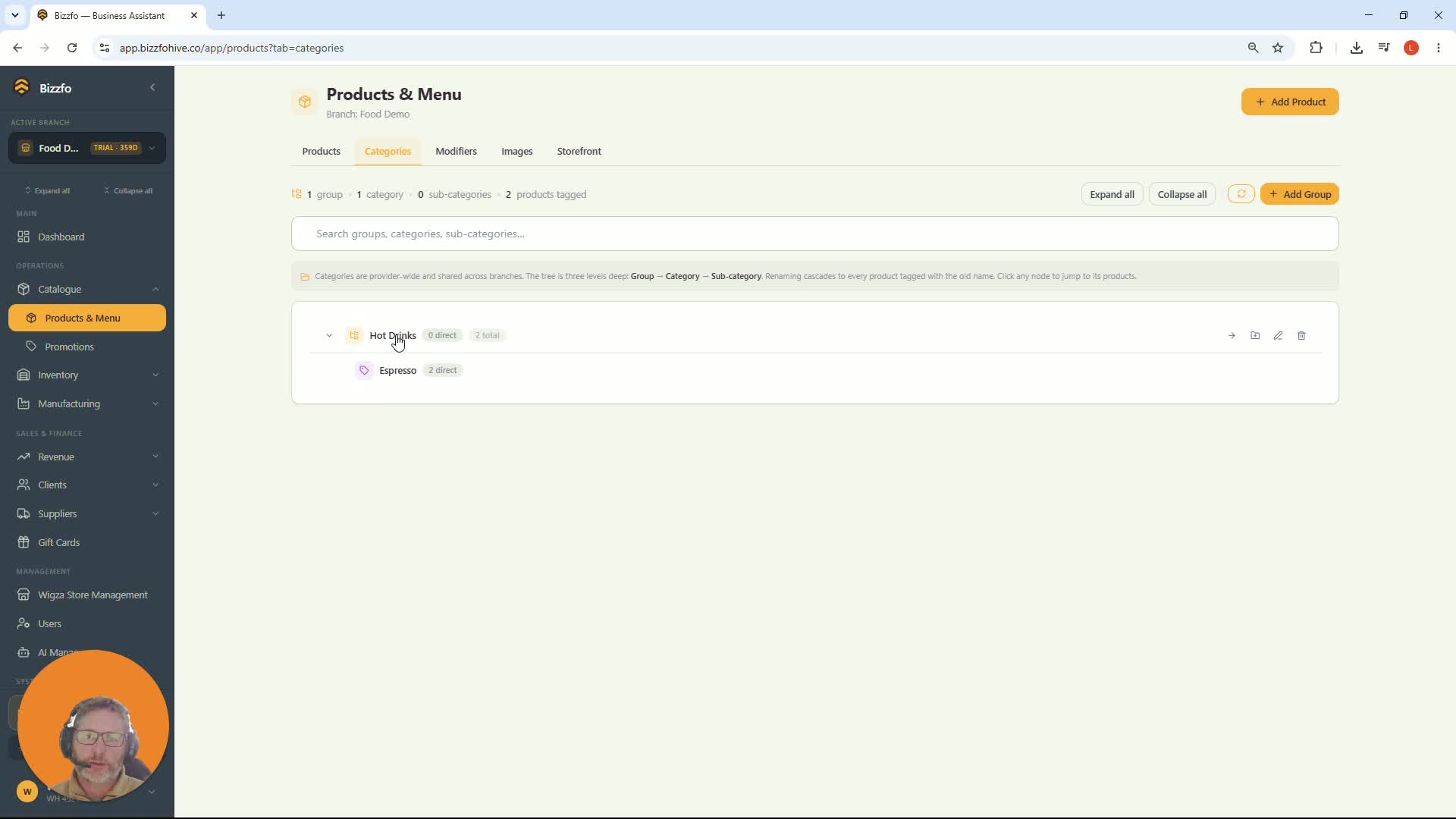Screen dimensions: 1456x819
Task: Click the Add Group button
Action: pyautogui.click(x=1300, y=194)
